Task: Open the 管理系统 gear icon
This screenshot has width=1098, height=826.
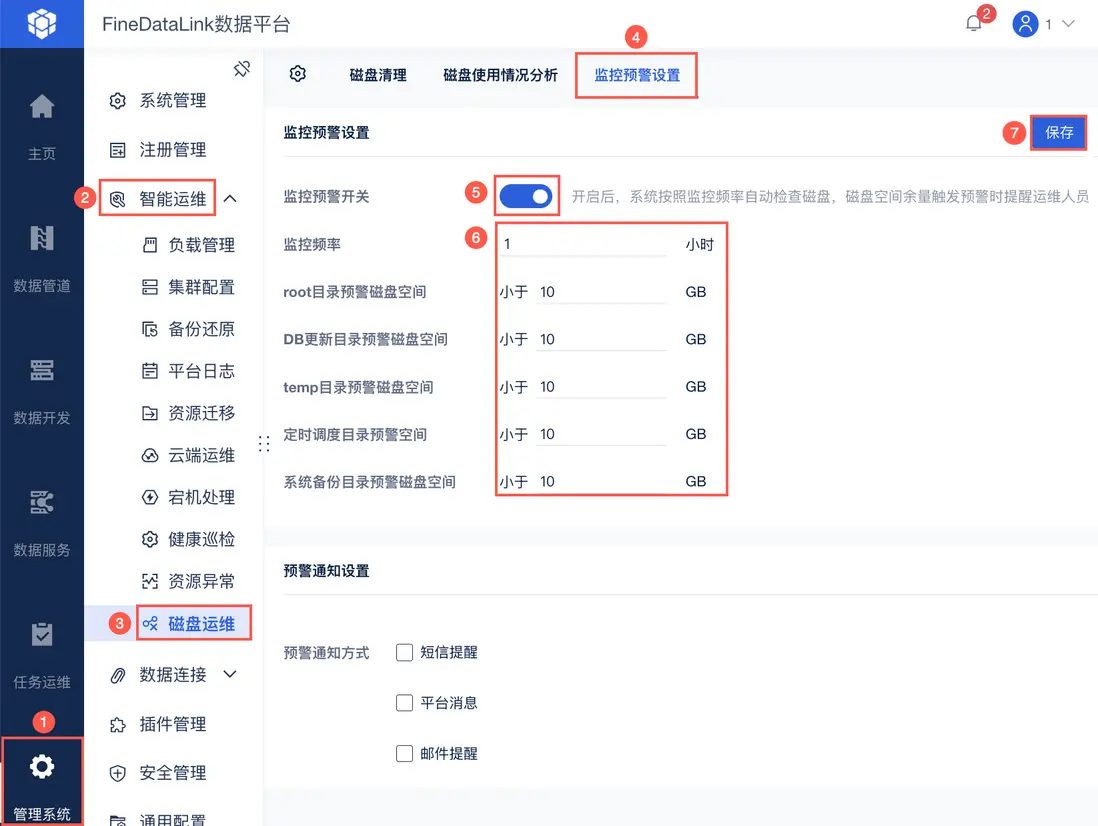Action: (x=41, y=766)
